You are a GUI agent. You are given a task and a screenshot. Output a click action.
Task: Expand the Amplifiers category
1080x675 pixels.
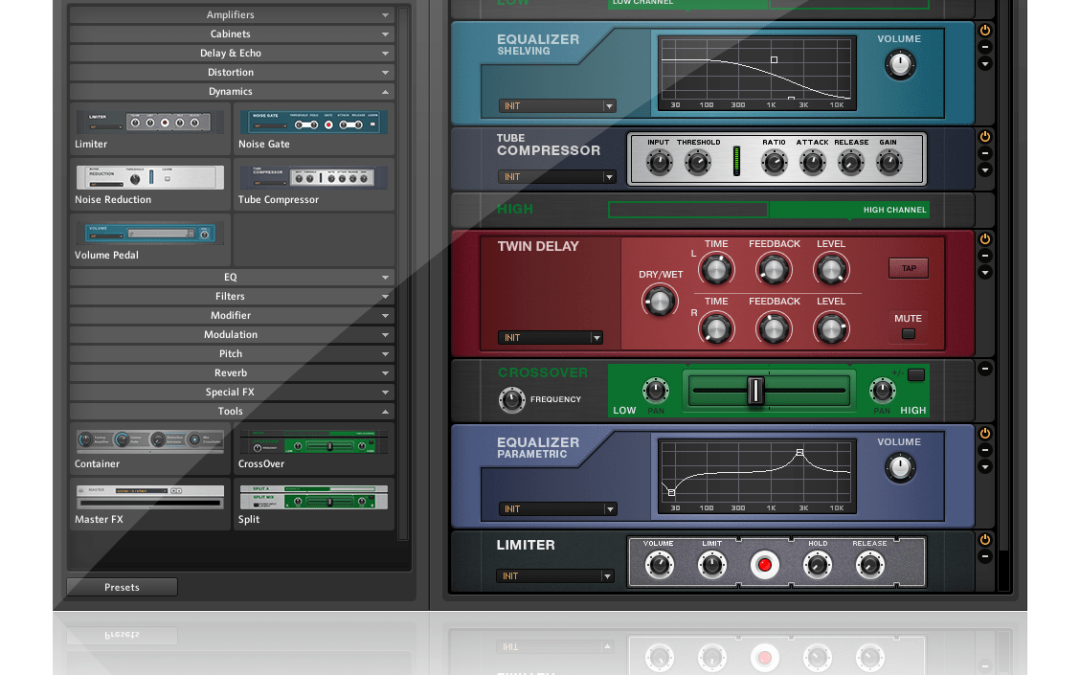click(x=231, y=14)
